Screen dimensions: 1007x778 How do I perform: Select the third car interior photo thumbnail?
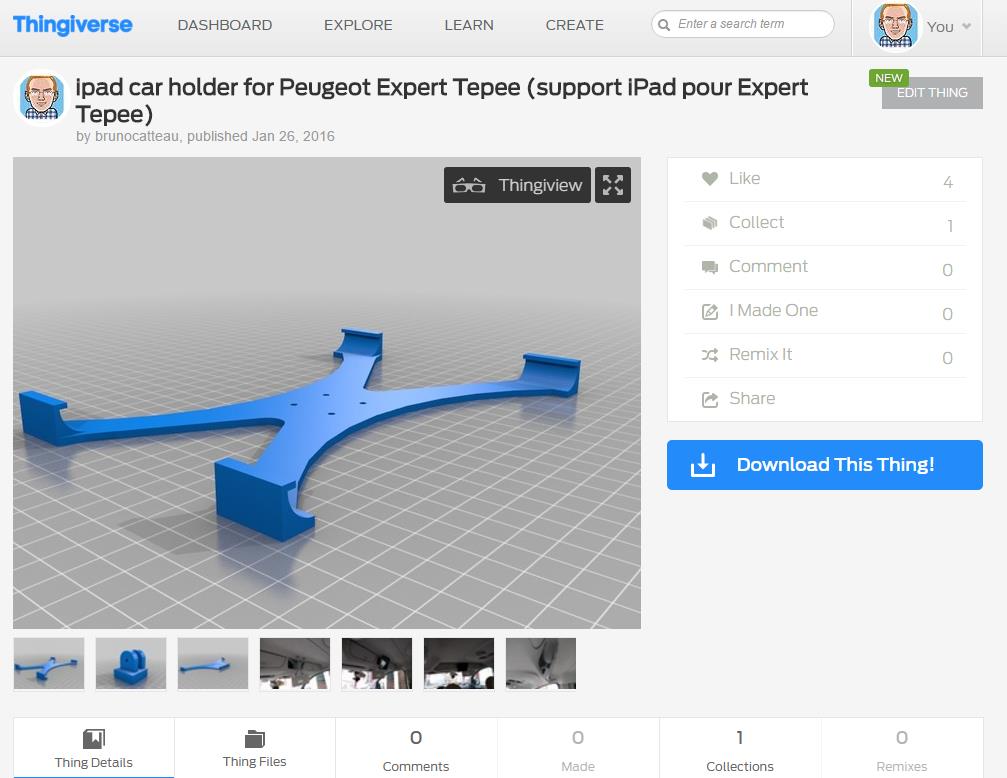tap(459, 663)
